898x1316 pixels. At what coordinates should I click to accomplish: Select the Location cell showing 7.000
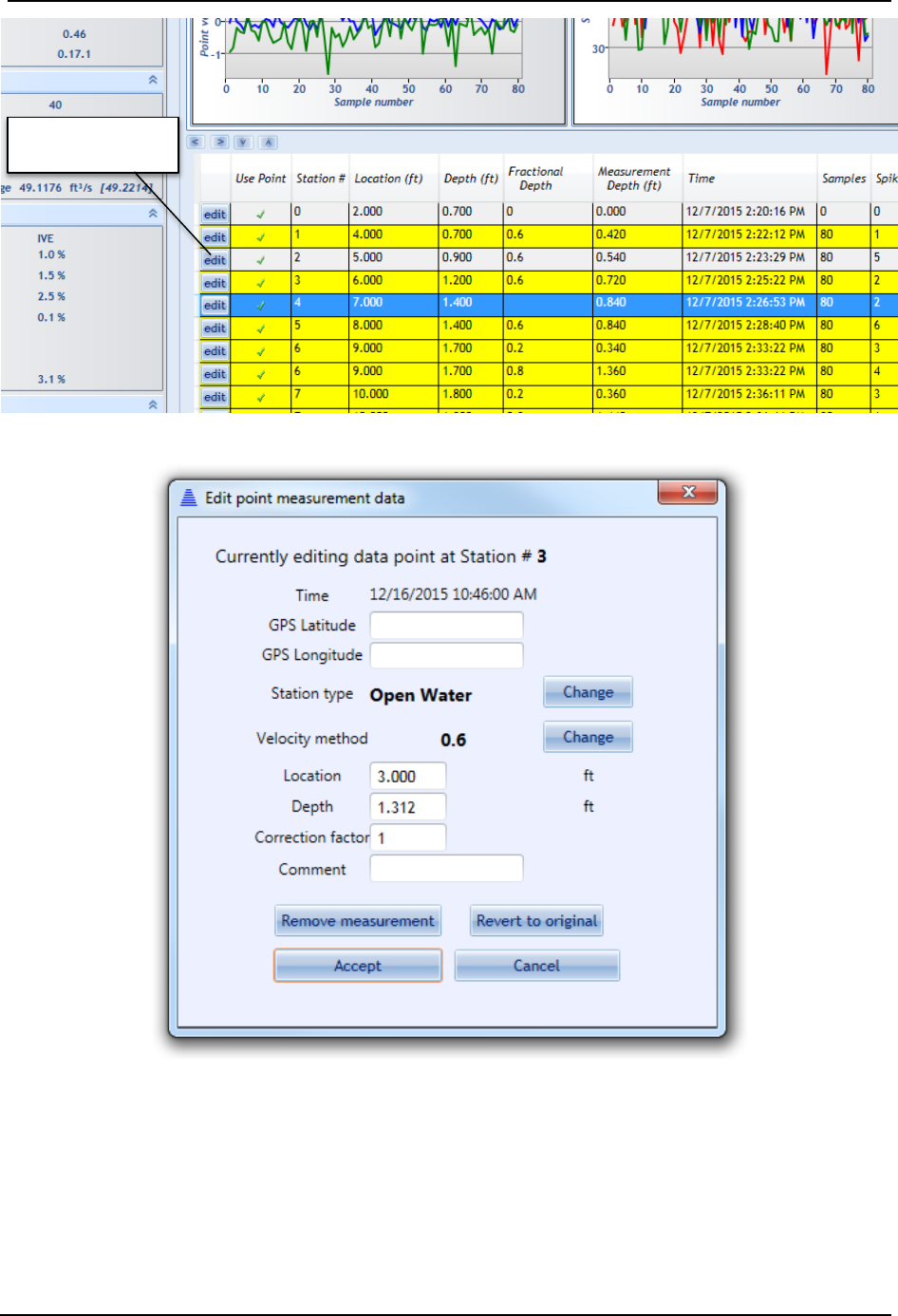click(394, 303)
